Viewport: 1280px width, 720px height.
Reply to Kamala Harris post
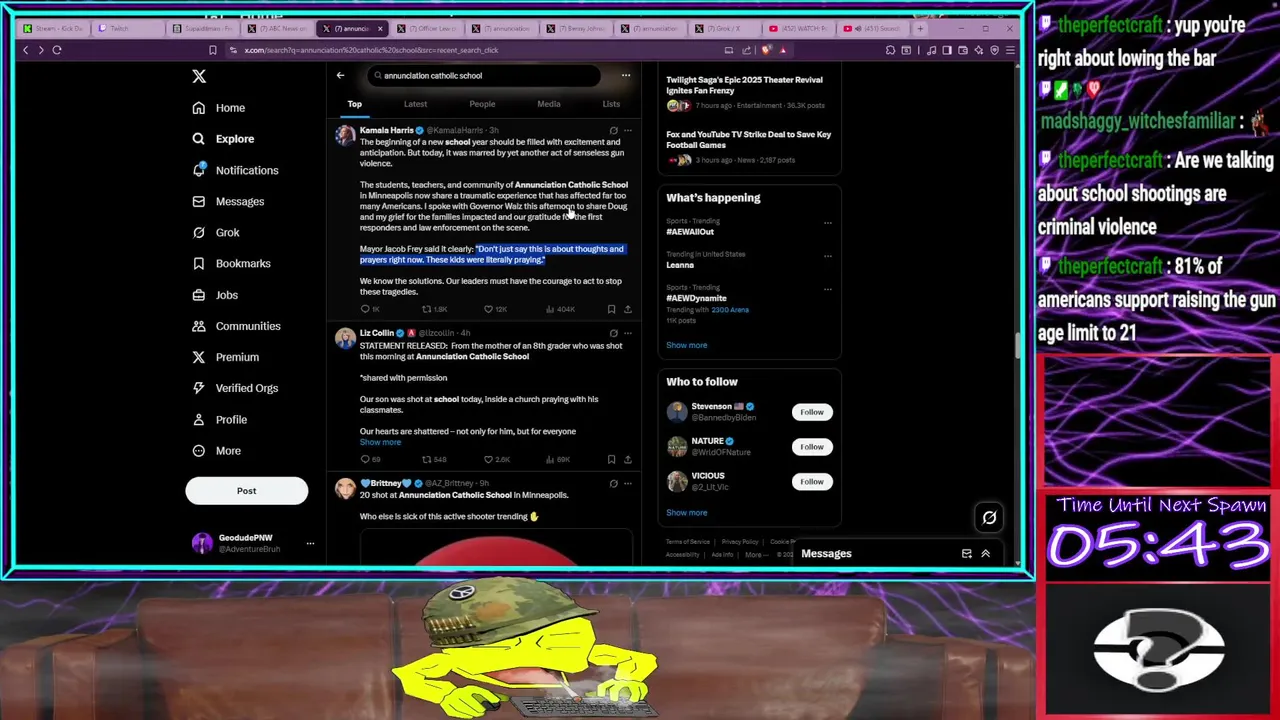[x=369, y=309]
